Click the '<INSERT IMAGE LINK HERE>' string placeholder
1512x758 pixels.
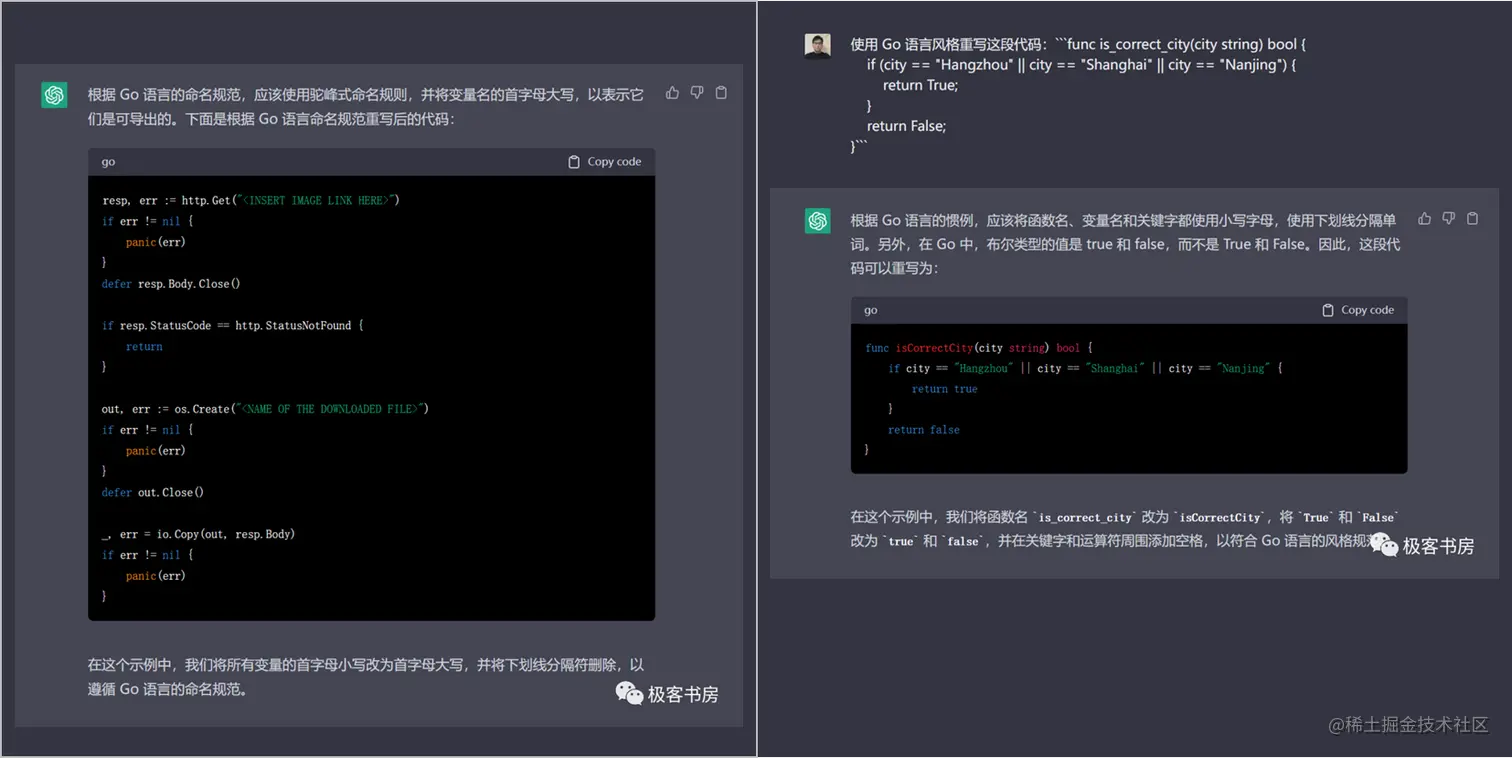314,200
